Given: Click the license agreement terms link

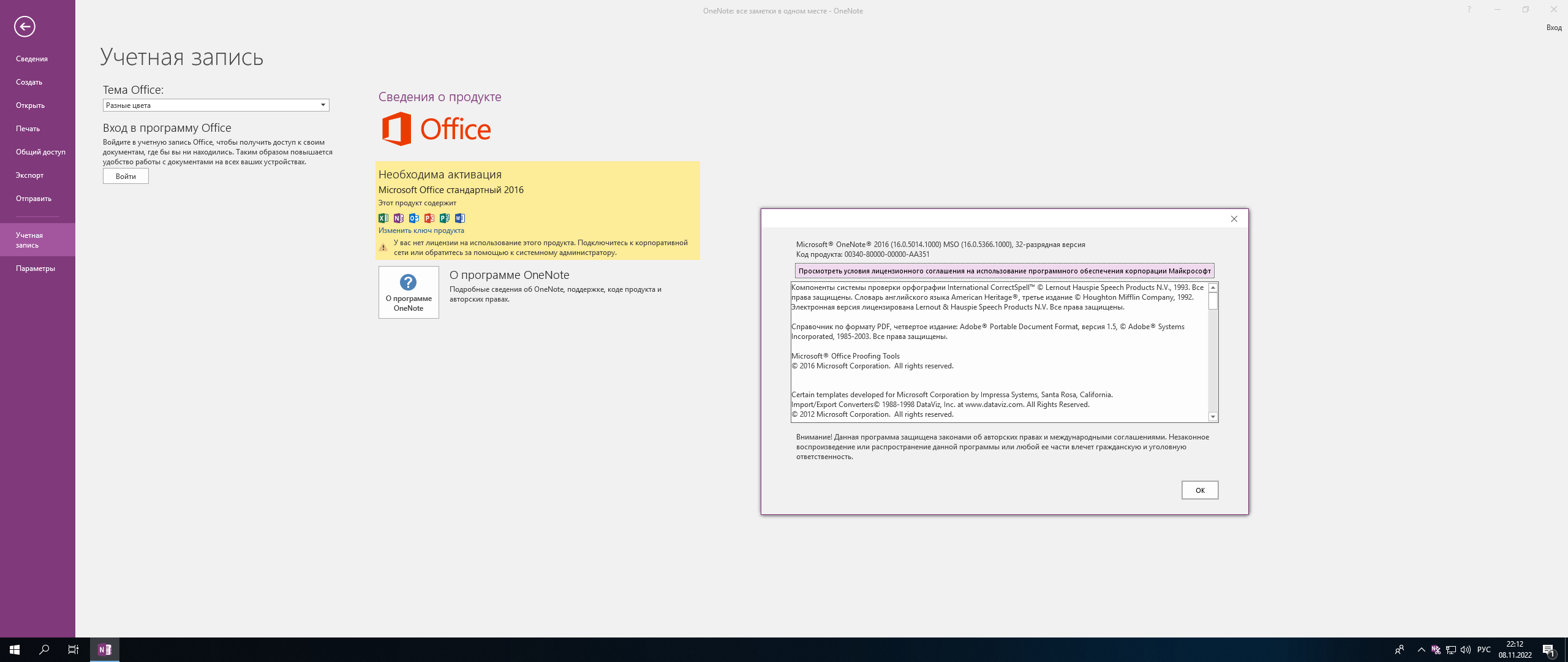Looking at the screenshot, I should tap(1005, 271).
